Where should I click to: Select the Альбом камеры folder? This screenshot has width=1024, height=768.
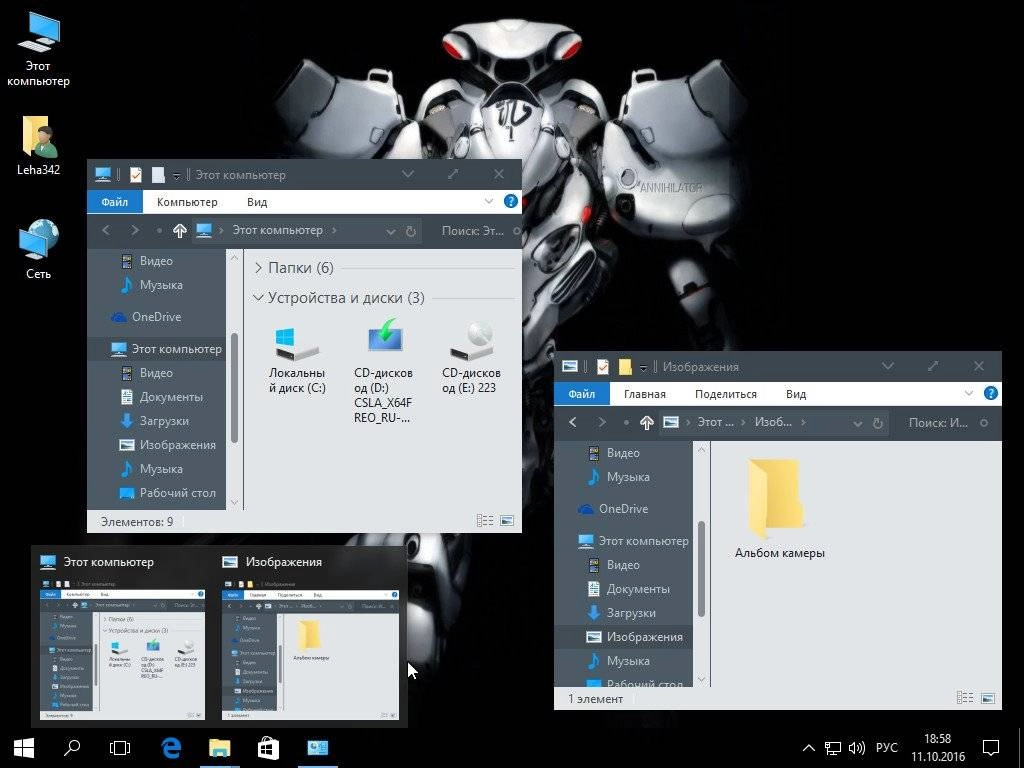(779, 509)
